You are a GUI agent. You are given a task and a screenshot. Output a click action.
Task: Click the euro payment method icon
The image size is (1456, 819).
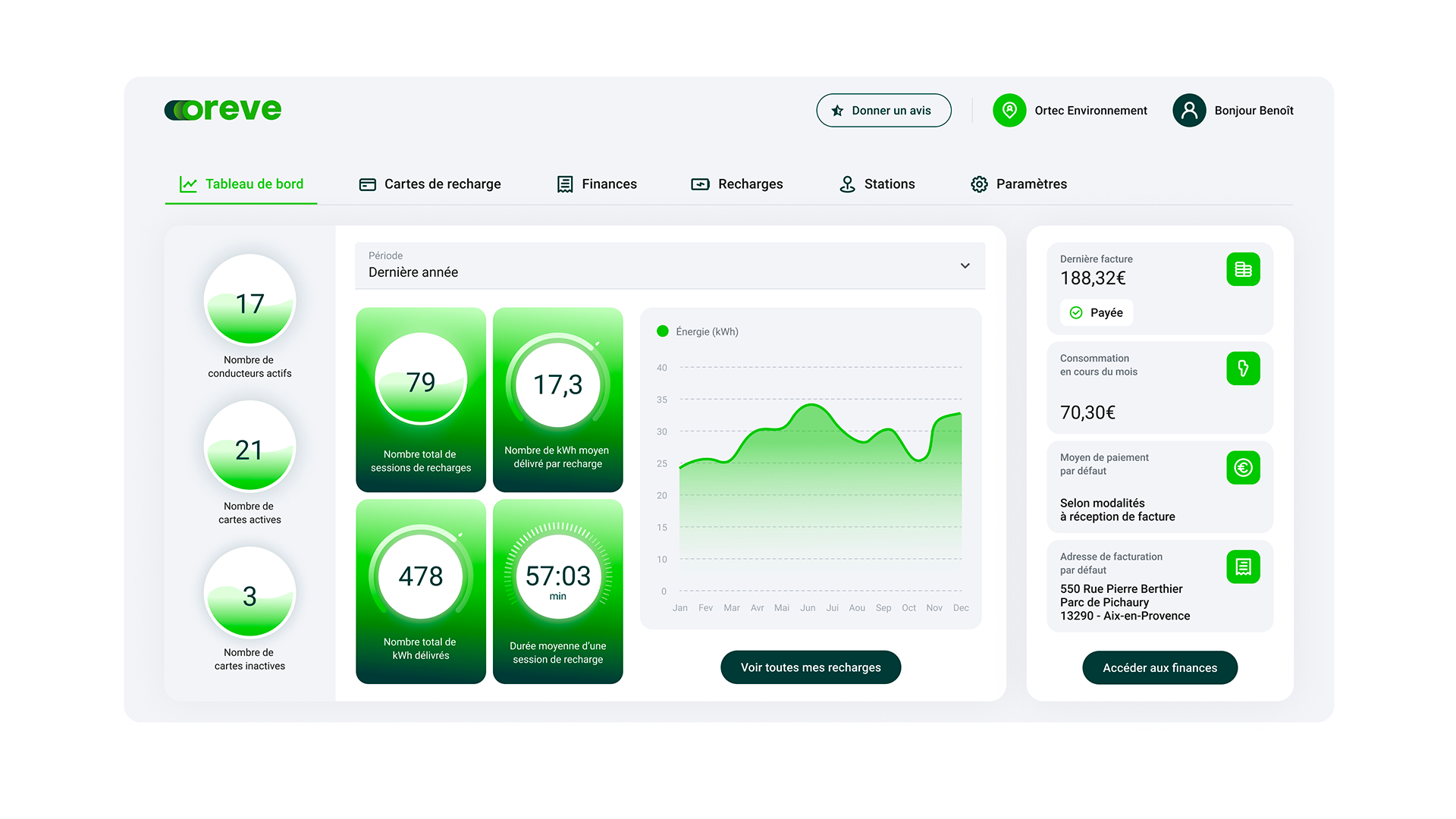(1243, 468)
